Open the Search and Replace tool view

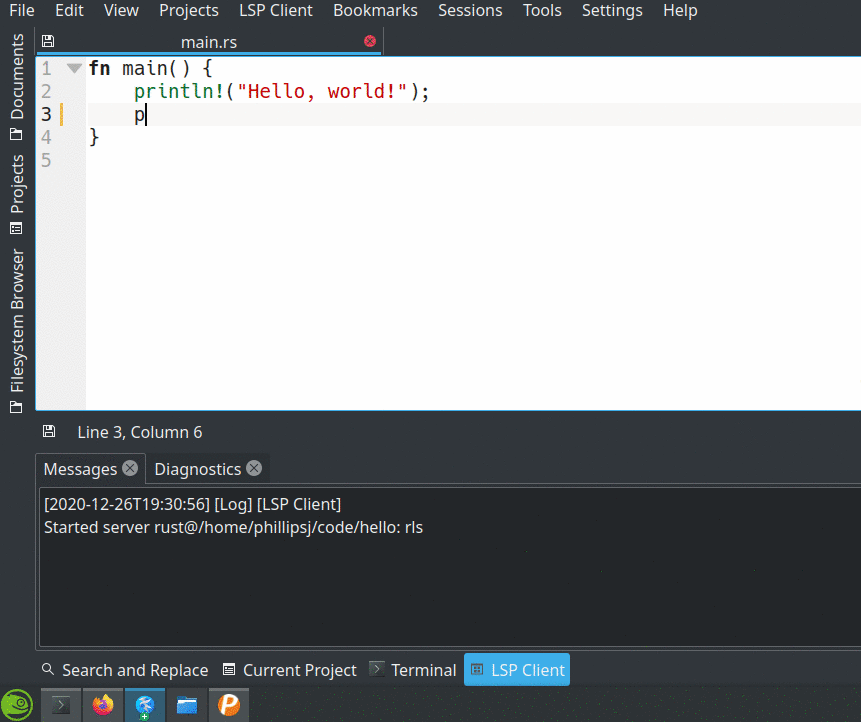click(x=125, y=670)
